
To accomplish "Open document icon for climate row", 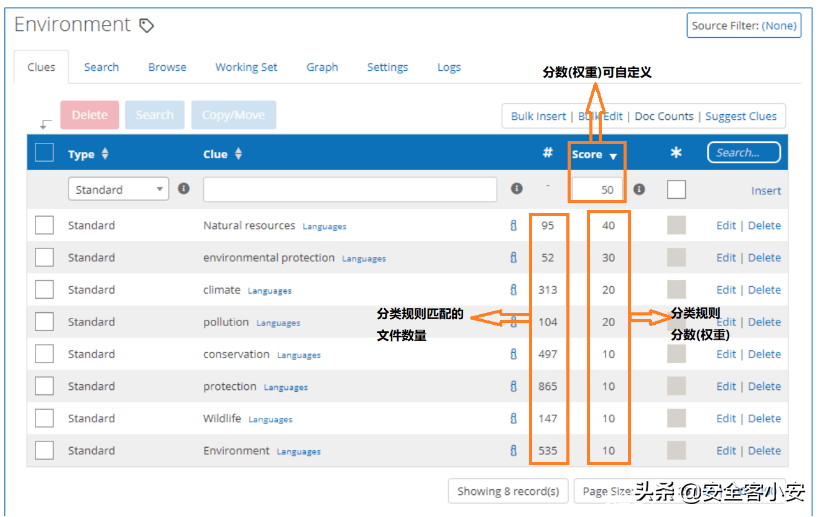I will 514,290.
